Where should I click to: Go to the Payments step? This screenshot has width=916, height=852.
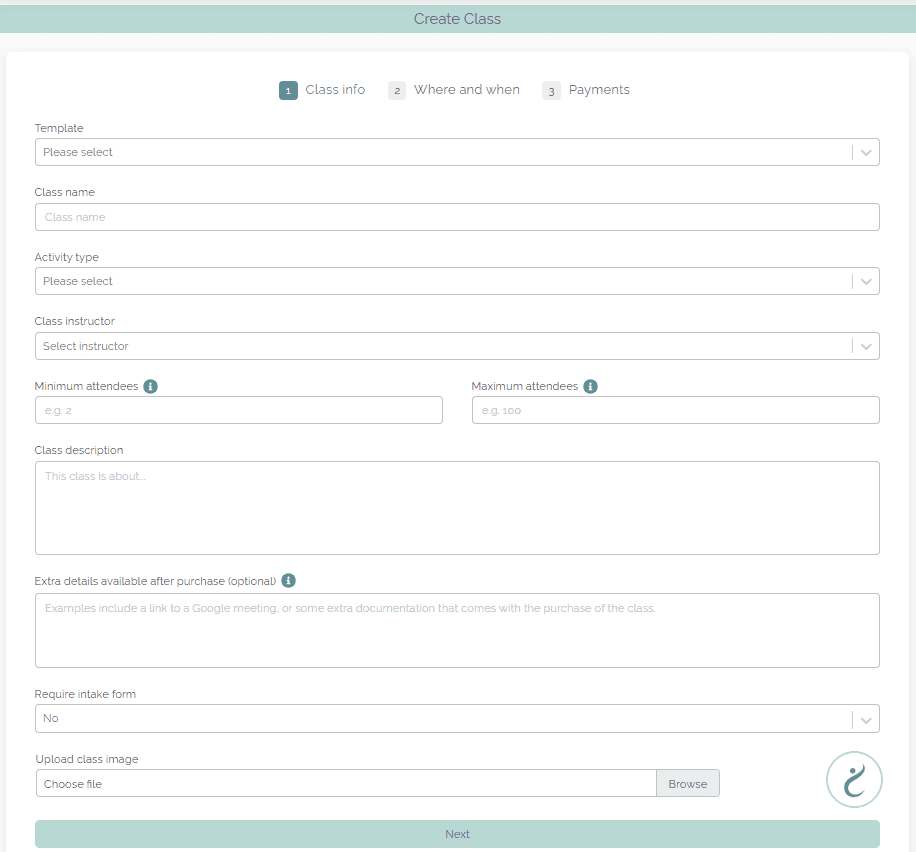coord(599,90)
